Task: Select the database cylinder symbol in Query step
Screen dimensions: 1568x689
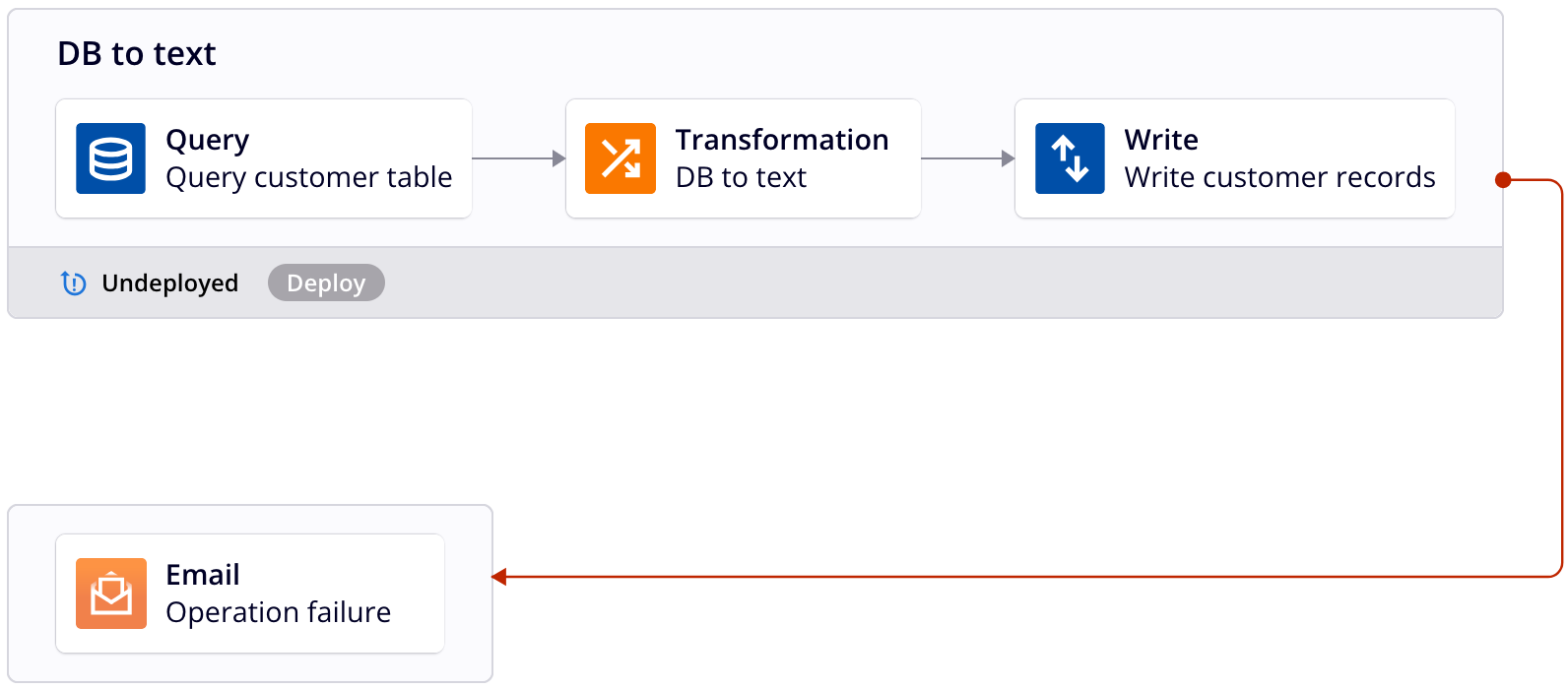Action: [110, 158]
